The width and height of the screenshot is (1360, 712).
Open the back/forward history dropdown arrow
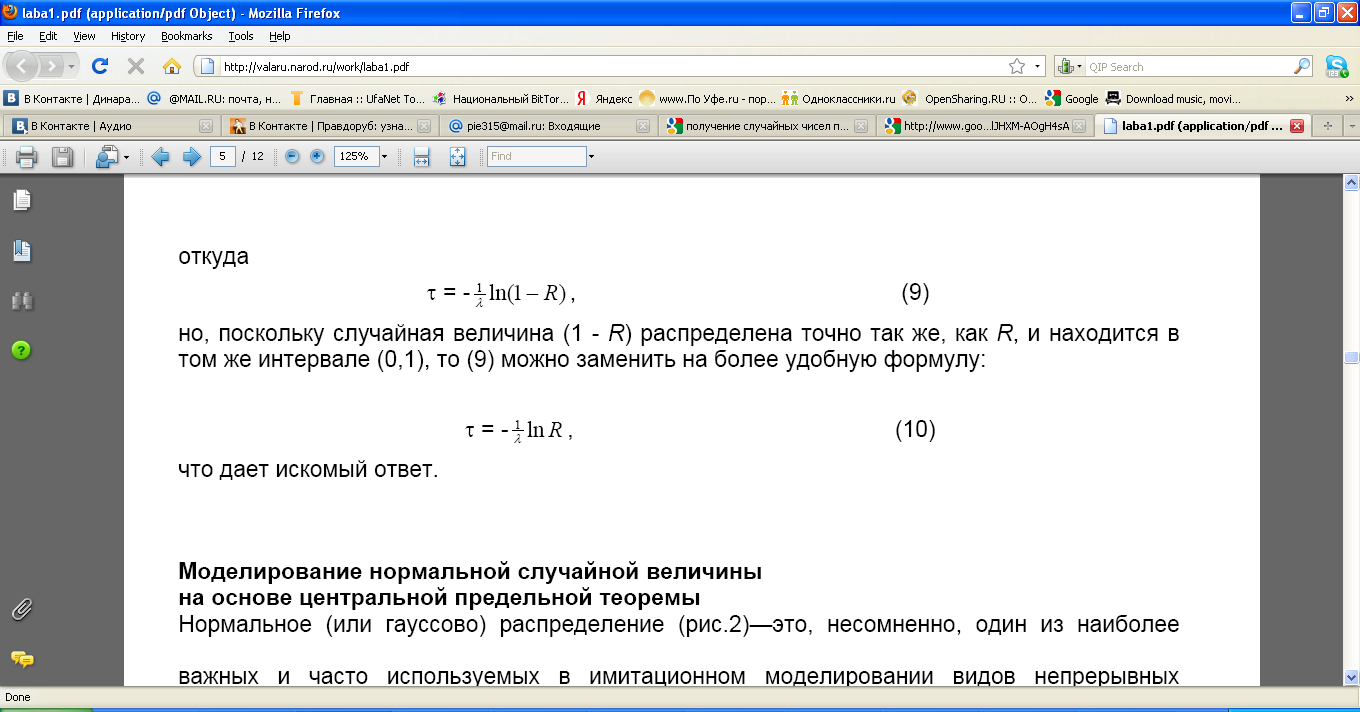pos(71,67)
